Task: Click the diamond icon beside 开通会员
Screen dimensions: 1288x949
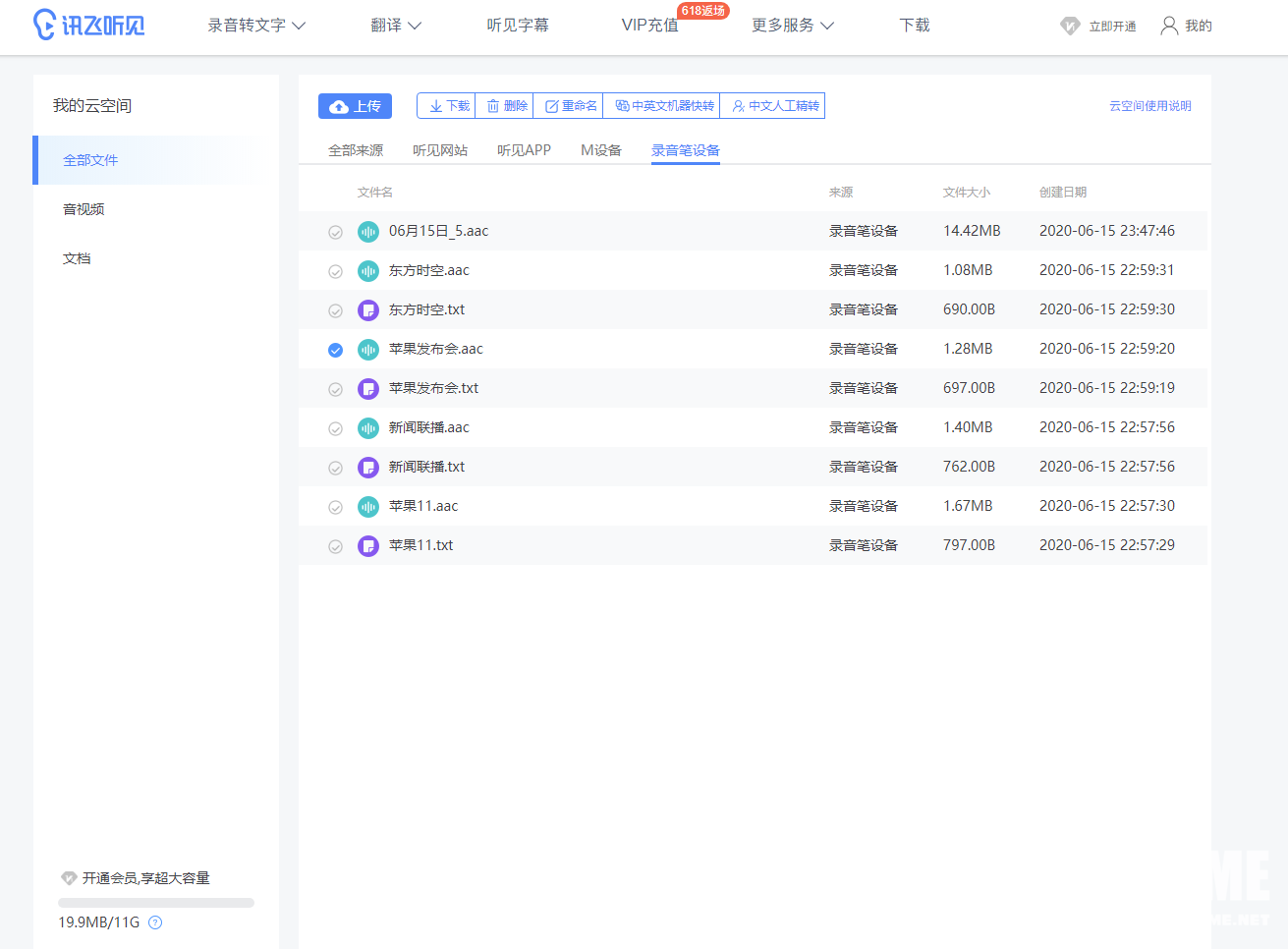Action: (69, 878)
